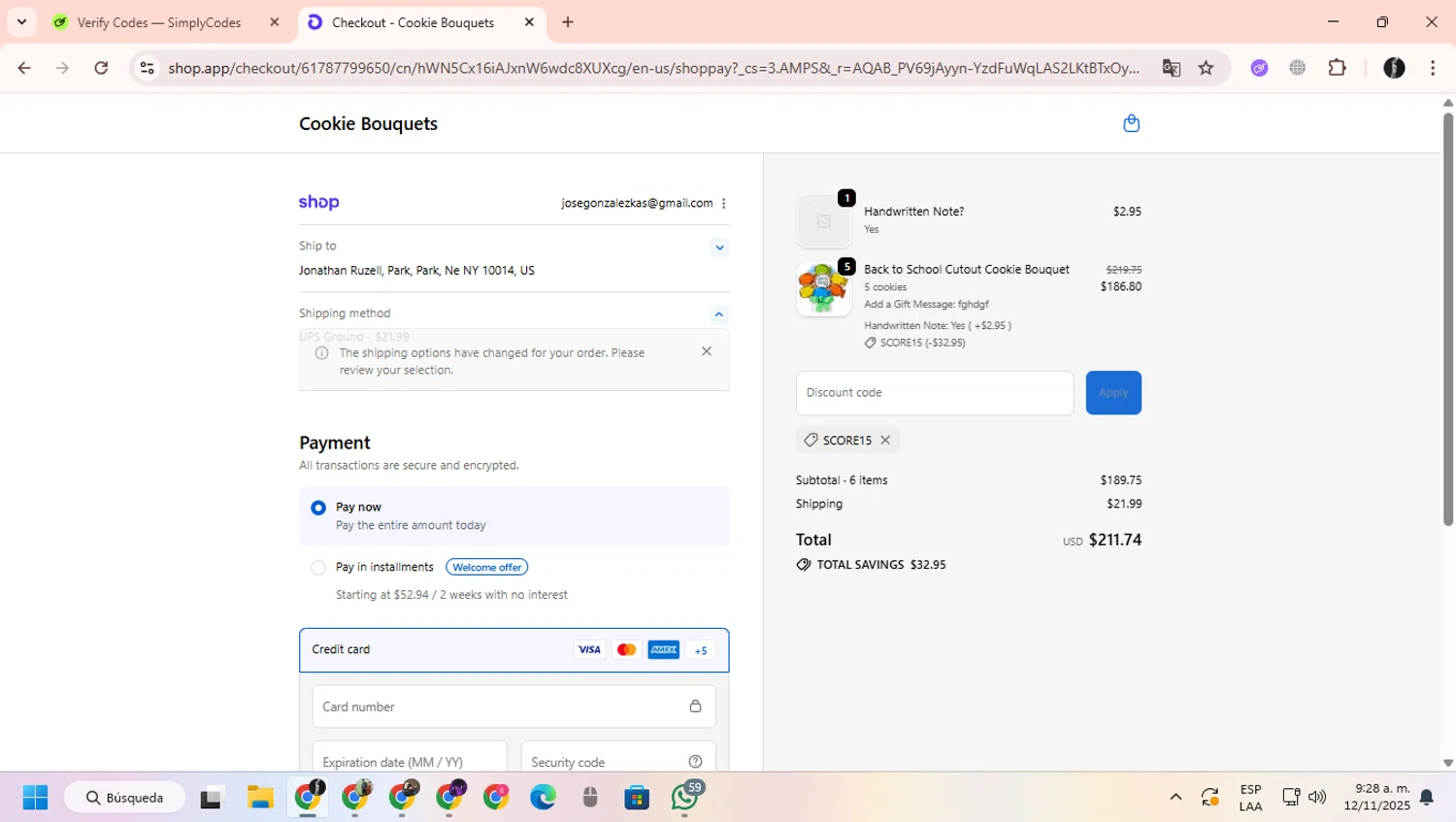View site information icon in address bar
This screenshot has width=1456, height=822.
pyautogui.click(x=147, y=68)
